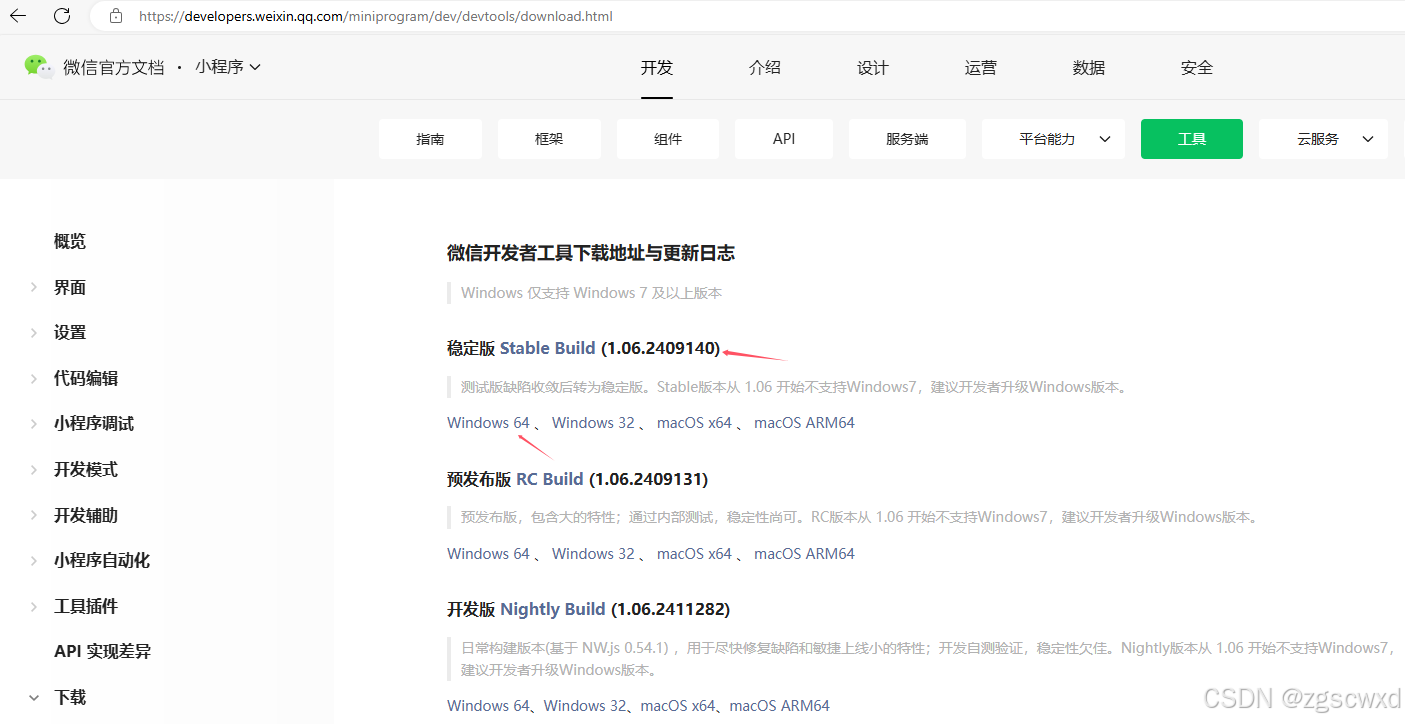Click the nightly version number (1.06.2411282)
Viewport: 1405px width, 724px height.
coord(670,609)
